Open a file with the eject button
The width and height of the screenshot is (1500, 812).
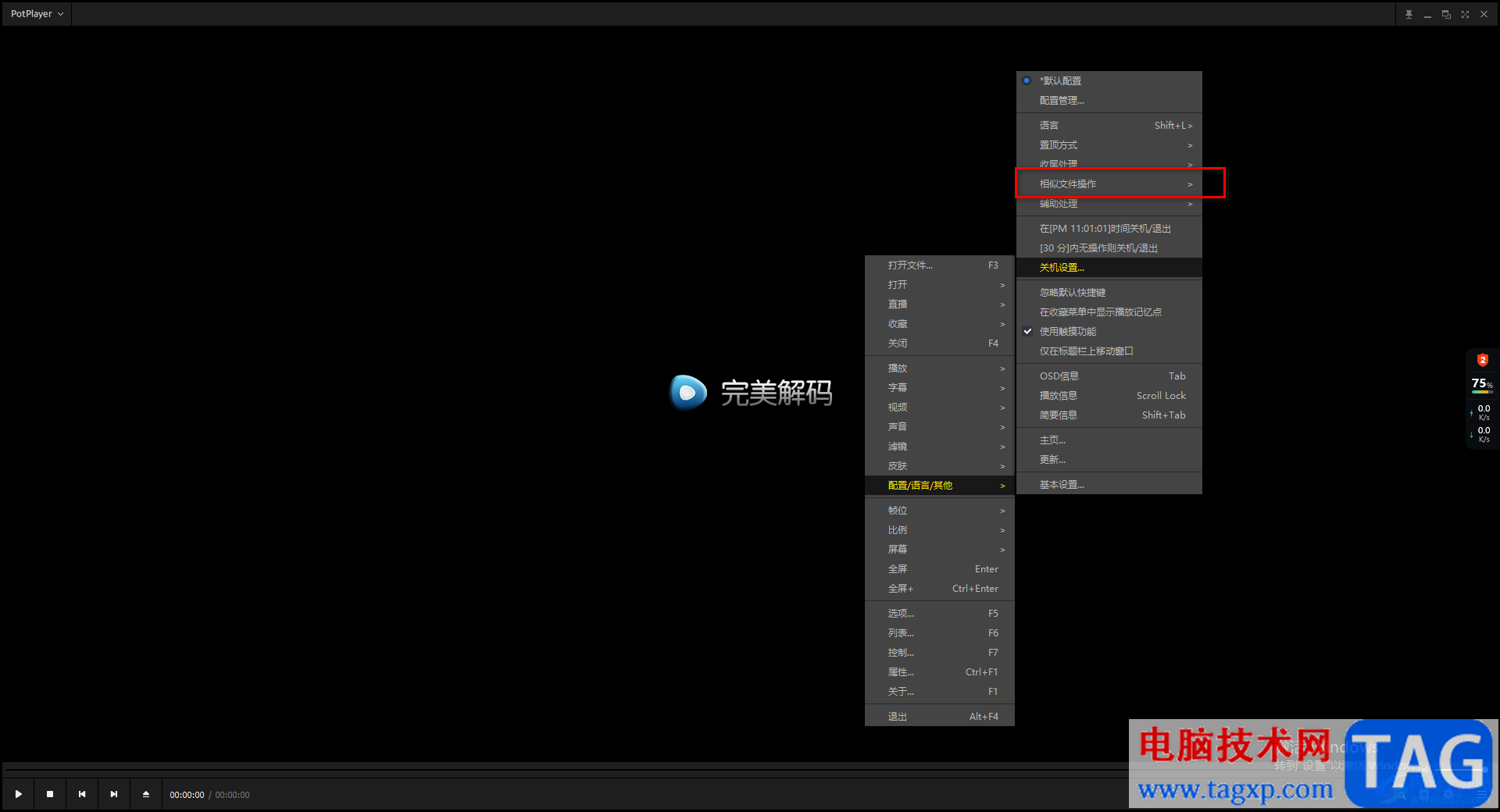[x=146, y=794]
